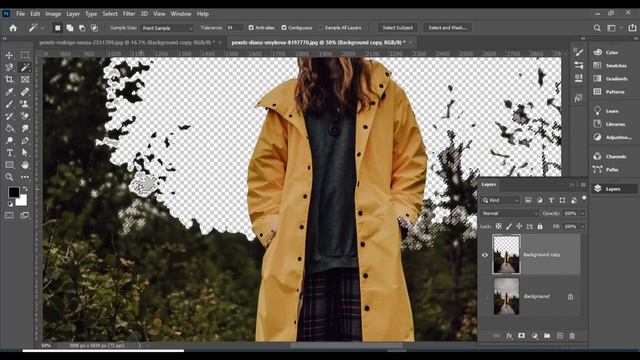Choose Intersect with Selection mode icon
The height and width of the screenshot is (360, 640).
click(94, 28)
